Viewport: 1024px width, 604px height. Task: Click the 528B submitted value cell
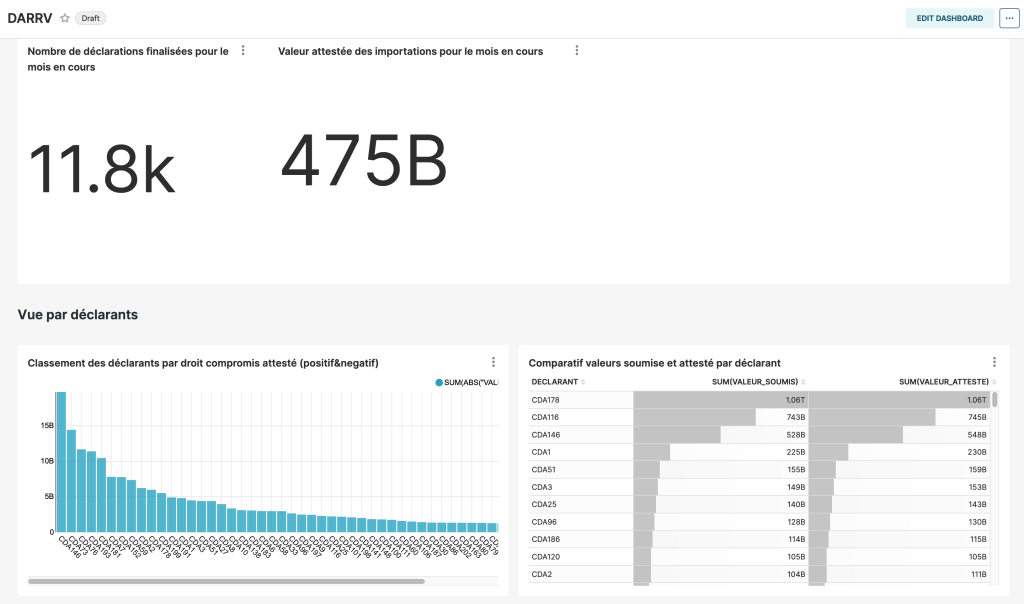720,435
